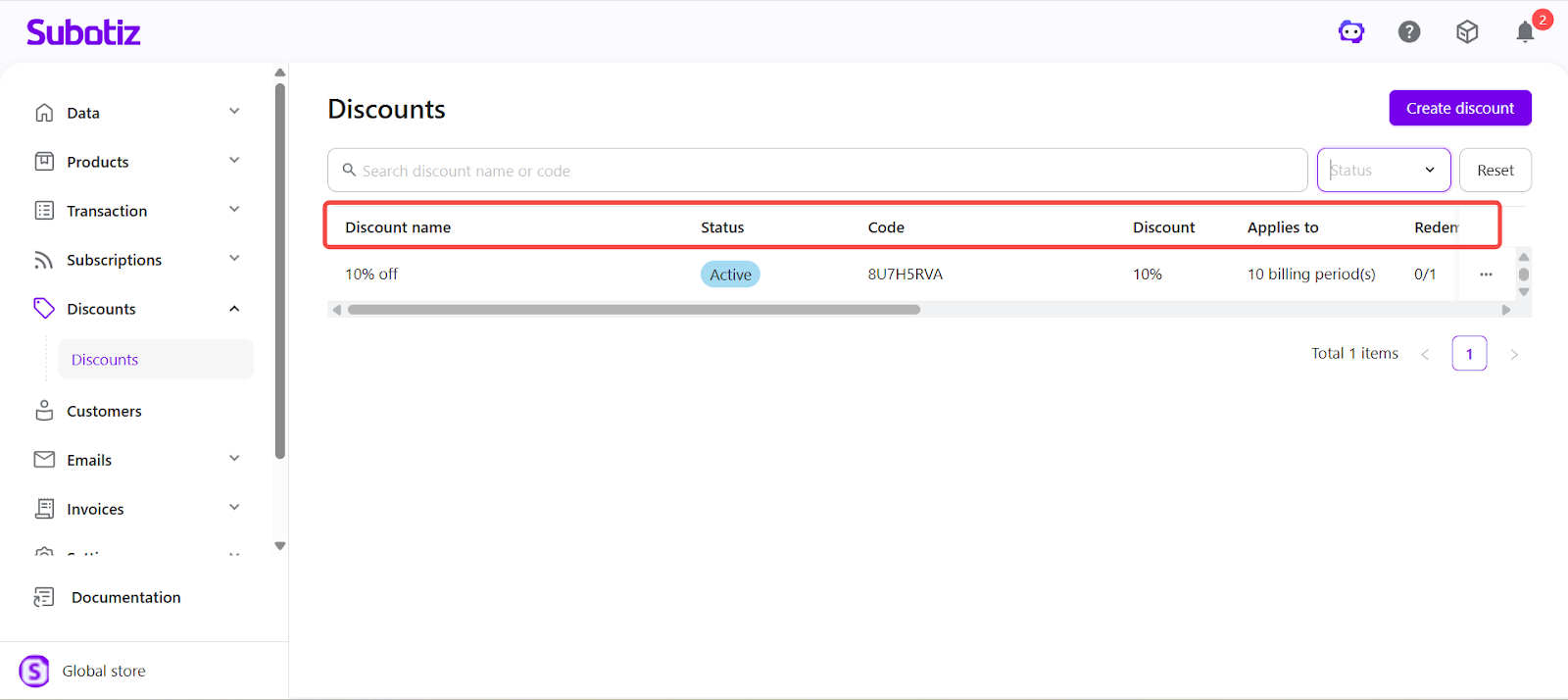Focus the search discount name field
The image size is (1568, 700).
click(823, 171)
